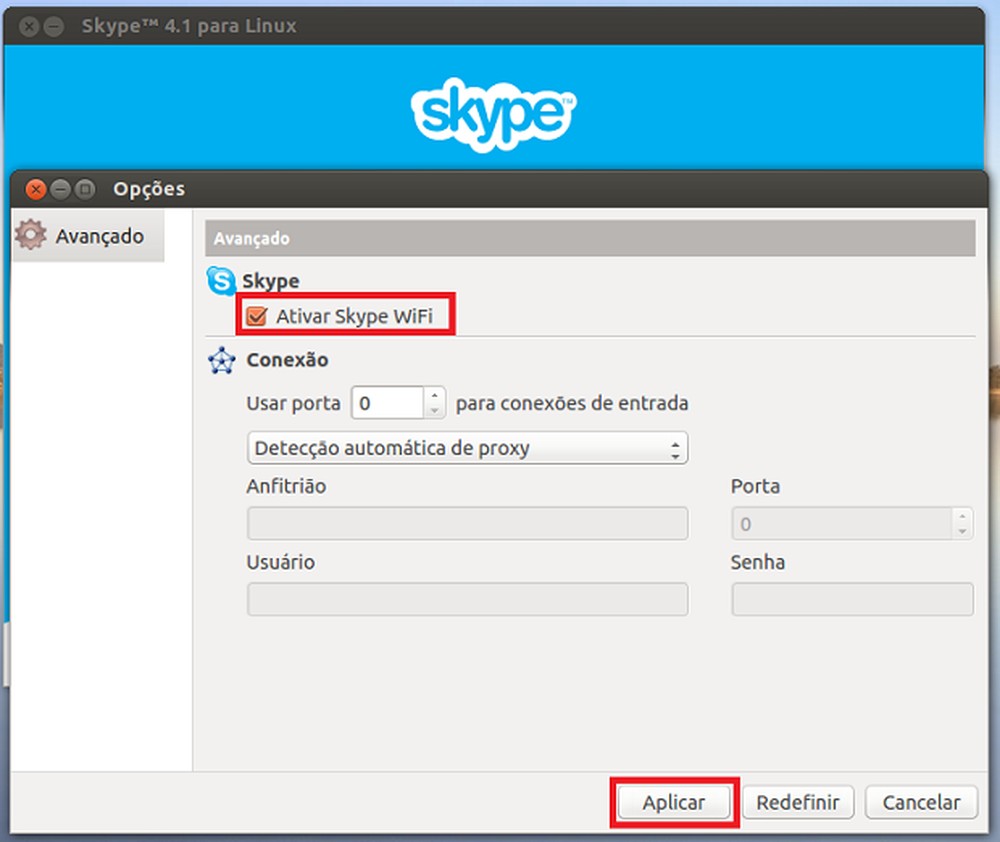Click the gear icon beside Avançado in sidebar
Viewport: 1000px width, 842px height.
pyautogui.click(x=30, y=236)
